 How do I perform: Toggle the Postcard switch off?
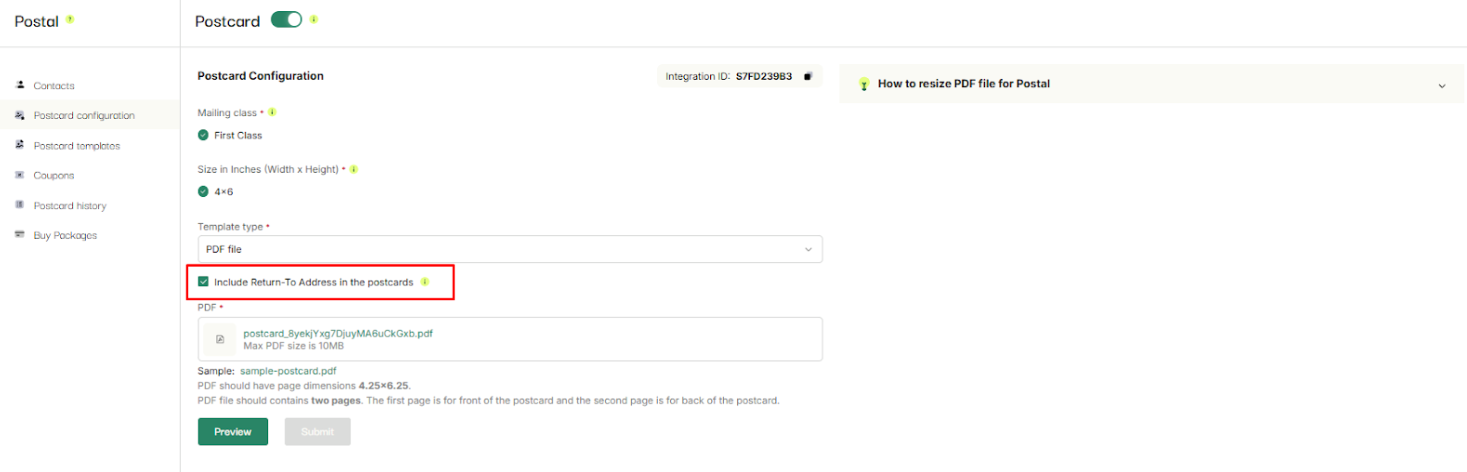pos(286,20)
